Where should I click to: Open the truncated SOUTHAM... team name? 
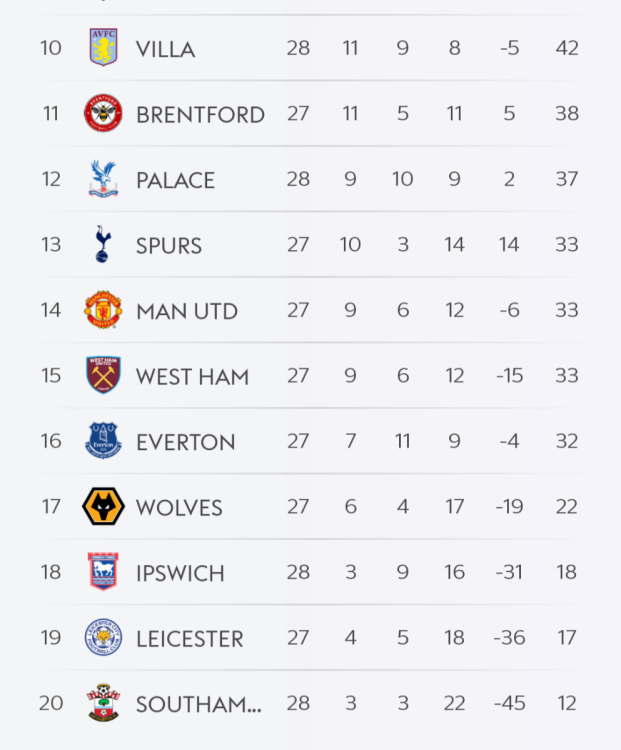pos(198,704)
